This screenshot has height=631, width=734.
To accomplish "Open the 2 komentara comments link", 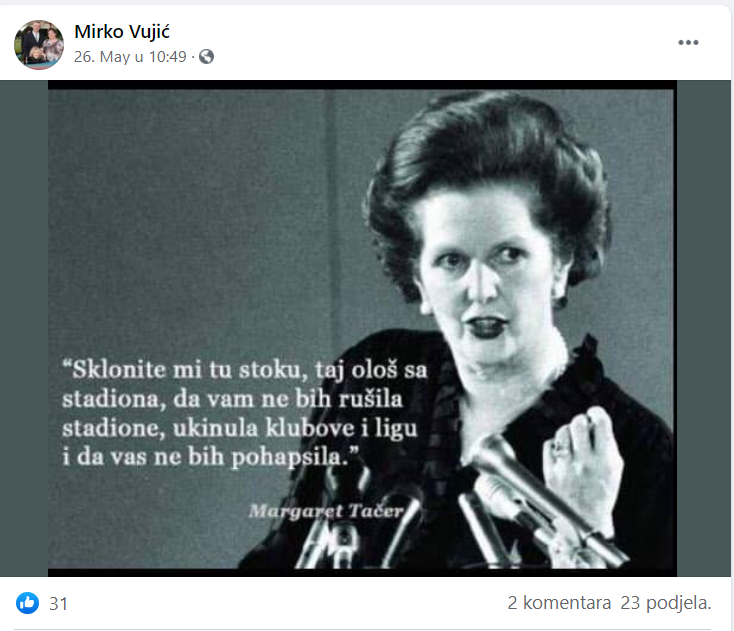I will tap(559, 603).
